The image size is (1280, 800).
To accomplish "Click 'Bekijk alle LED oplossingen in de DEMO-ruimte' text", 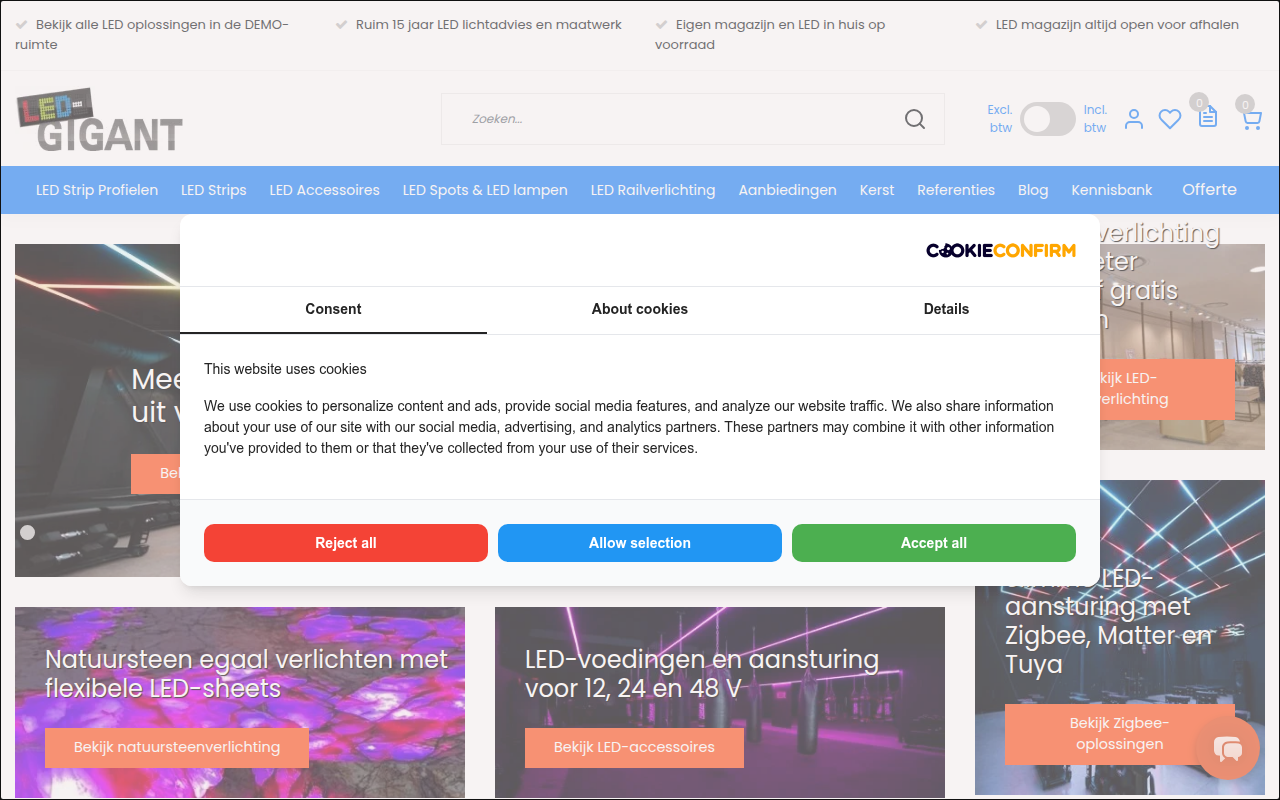I will tap(152, 34).
